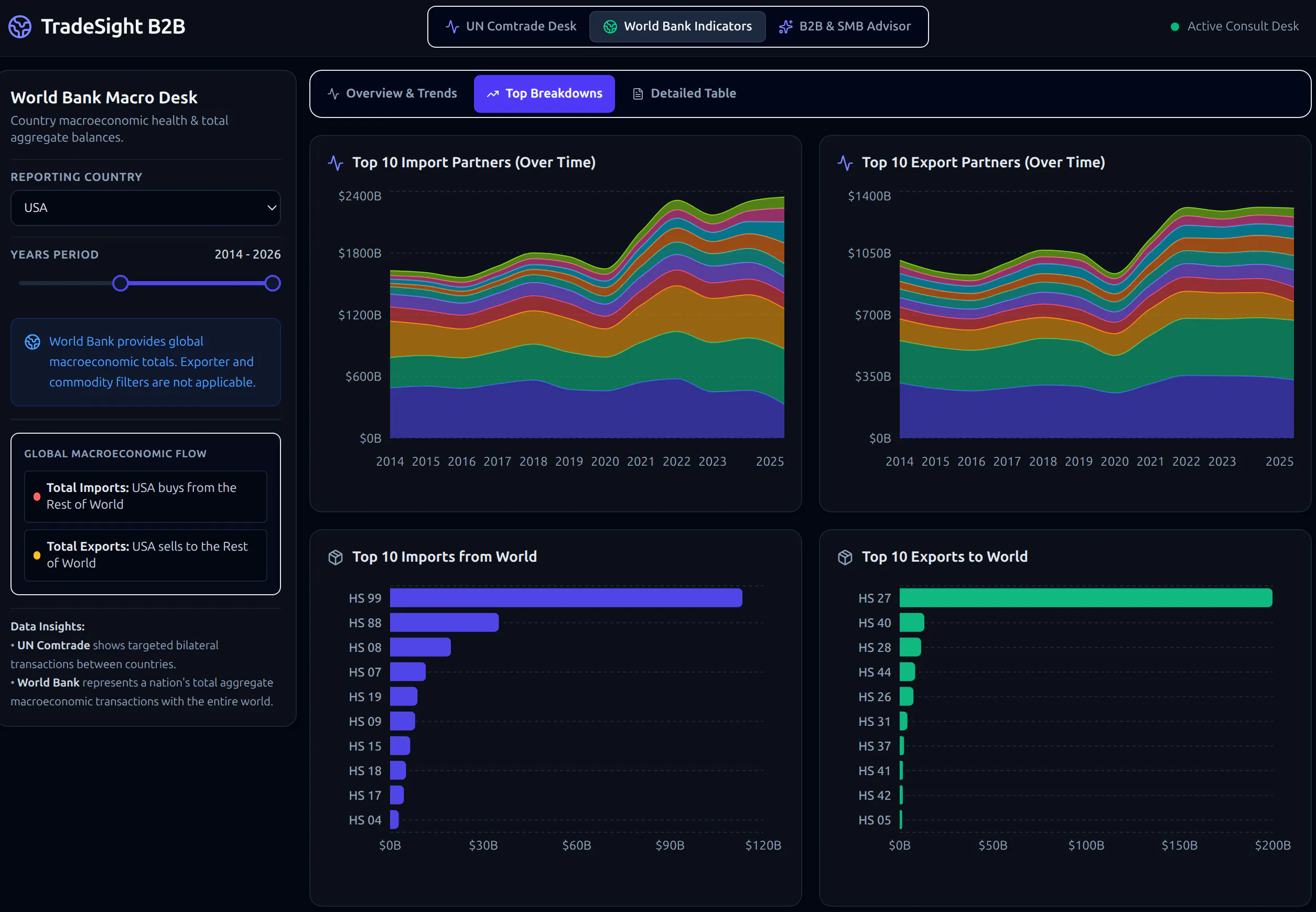
Task: Click the World Bank Indicators globe icon
Action: tap(610, 27)
